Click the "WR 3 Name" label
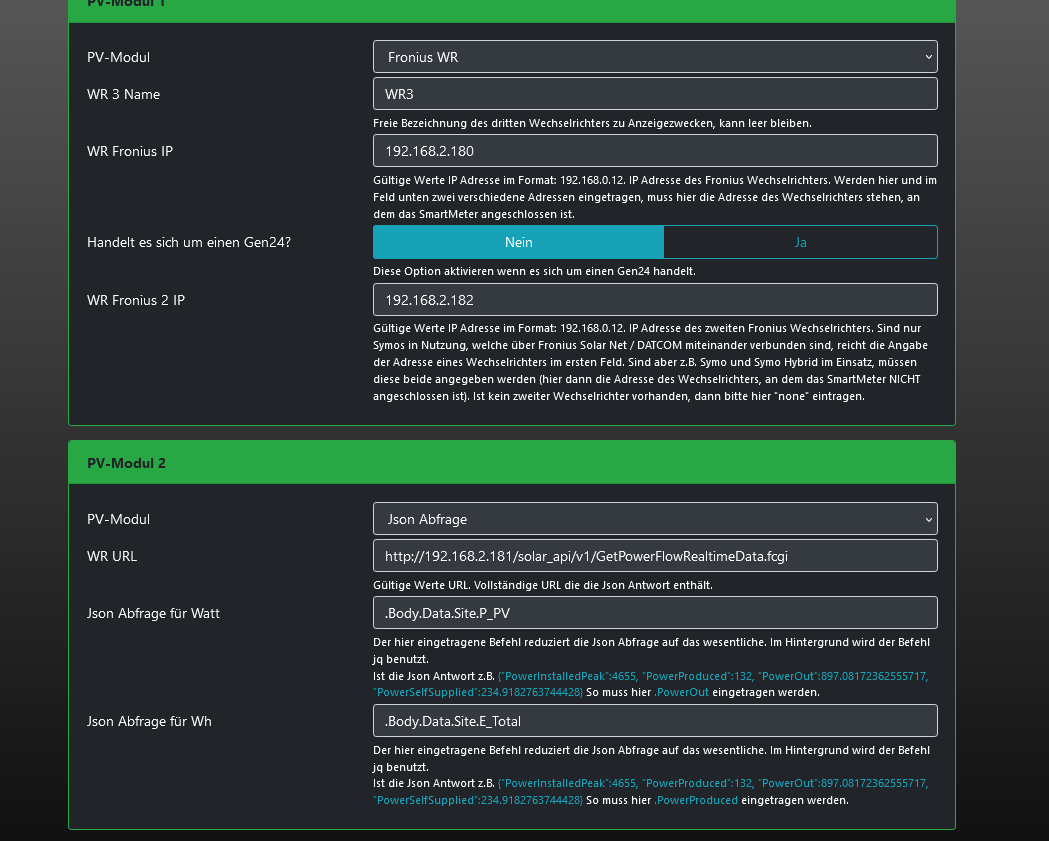Viewport: 1049px width, 841px height. (123, 94)
